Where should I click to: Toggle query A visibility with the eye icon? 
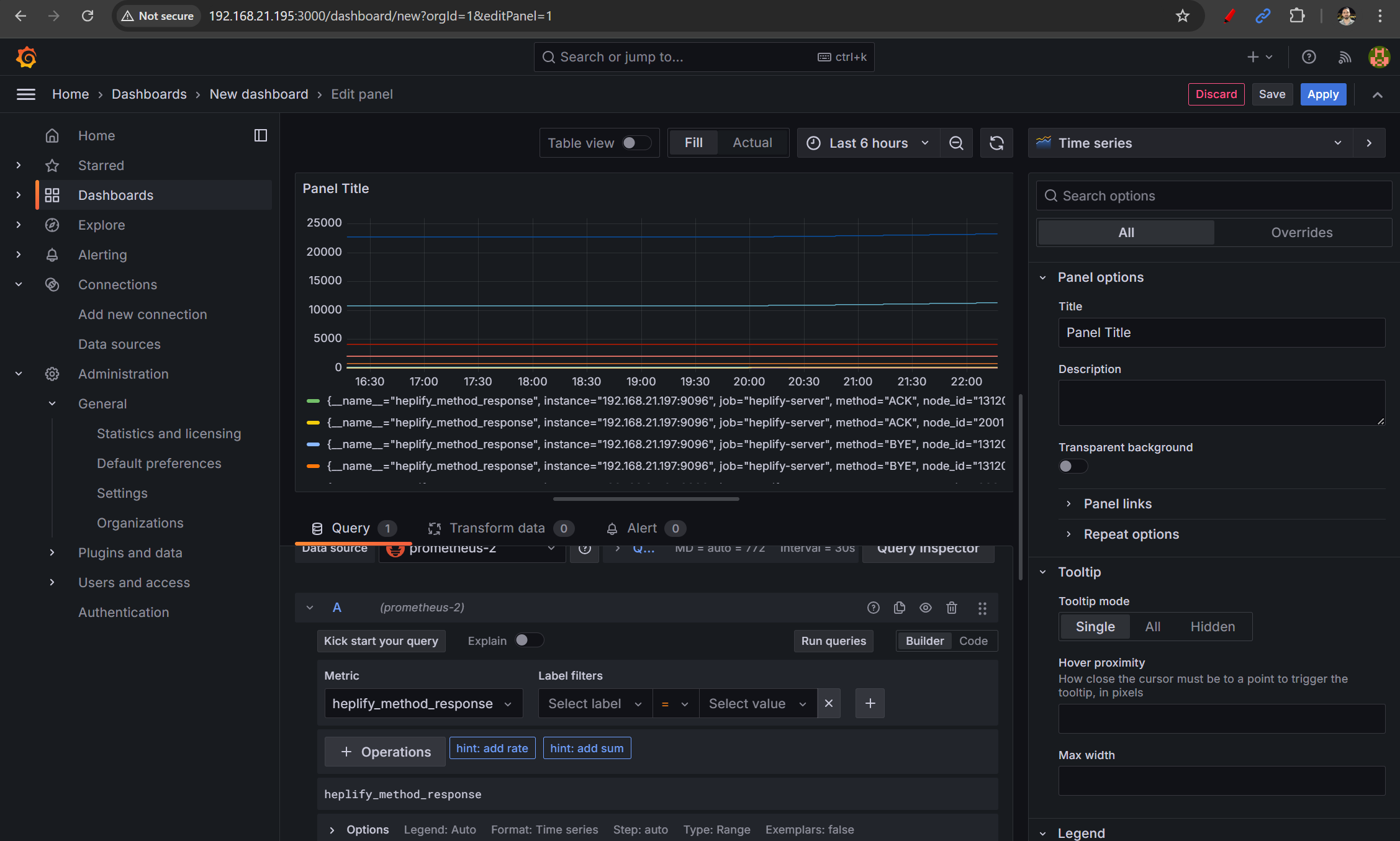coord(926,608)
